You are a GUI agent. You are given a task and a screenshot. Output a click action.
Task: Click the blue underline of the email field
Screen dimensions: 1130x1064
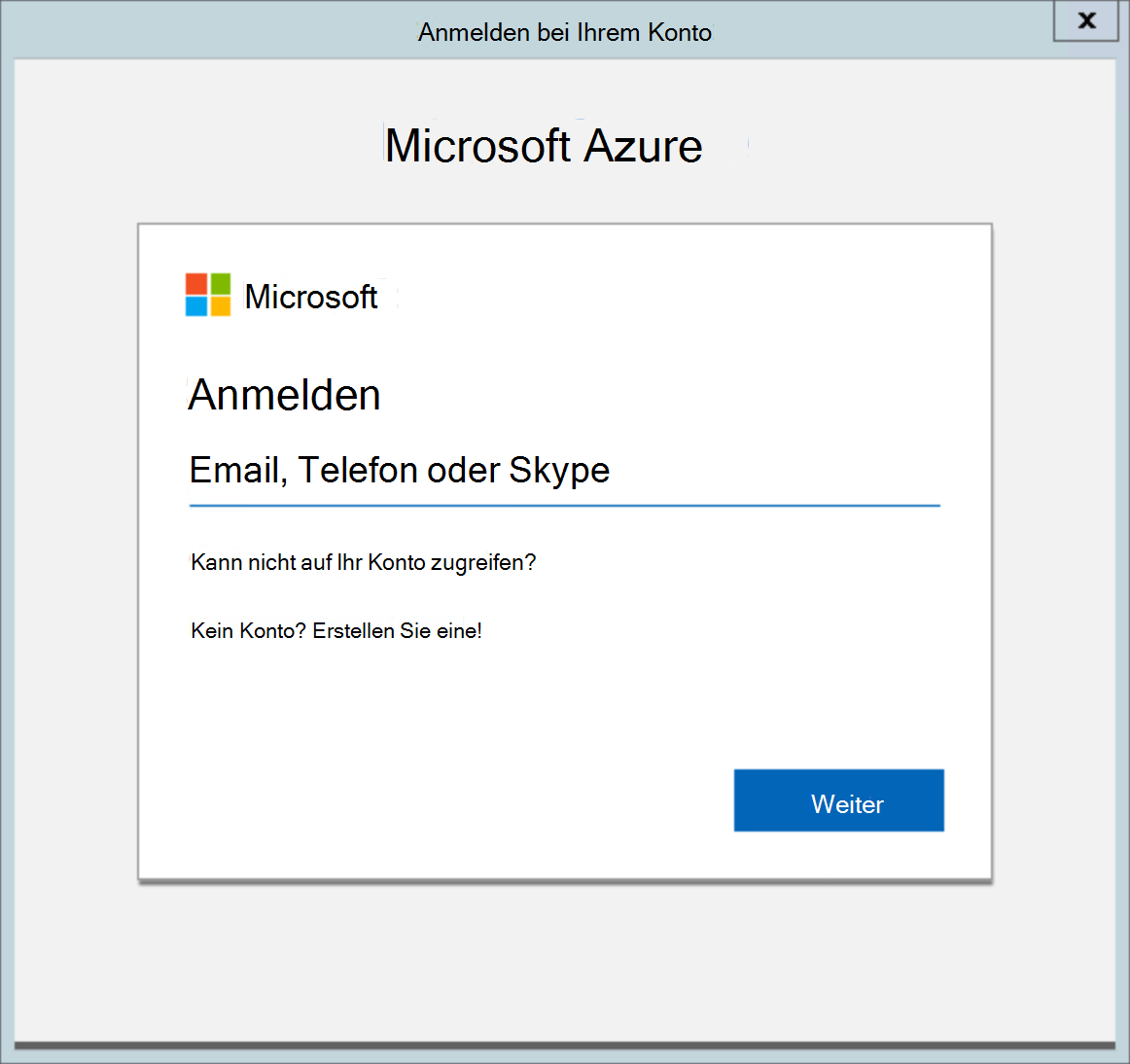564,506
